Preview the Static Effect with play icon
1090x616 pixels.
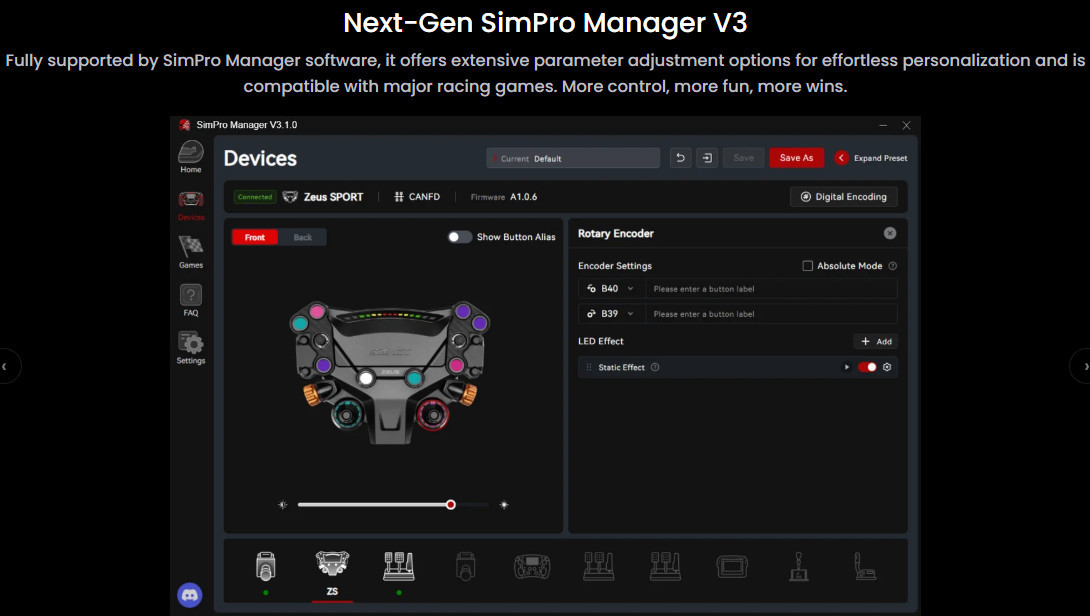click(x=847, y=367)
